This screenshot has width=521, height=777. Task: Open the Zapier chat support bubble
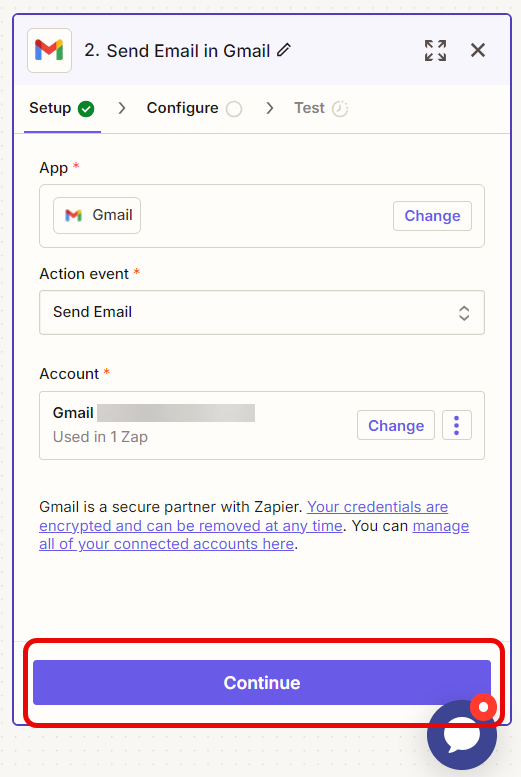[462, 735]
